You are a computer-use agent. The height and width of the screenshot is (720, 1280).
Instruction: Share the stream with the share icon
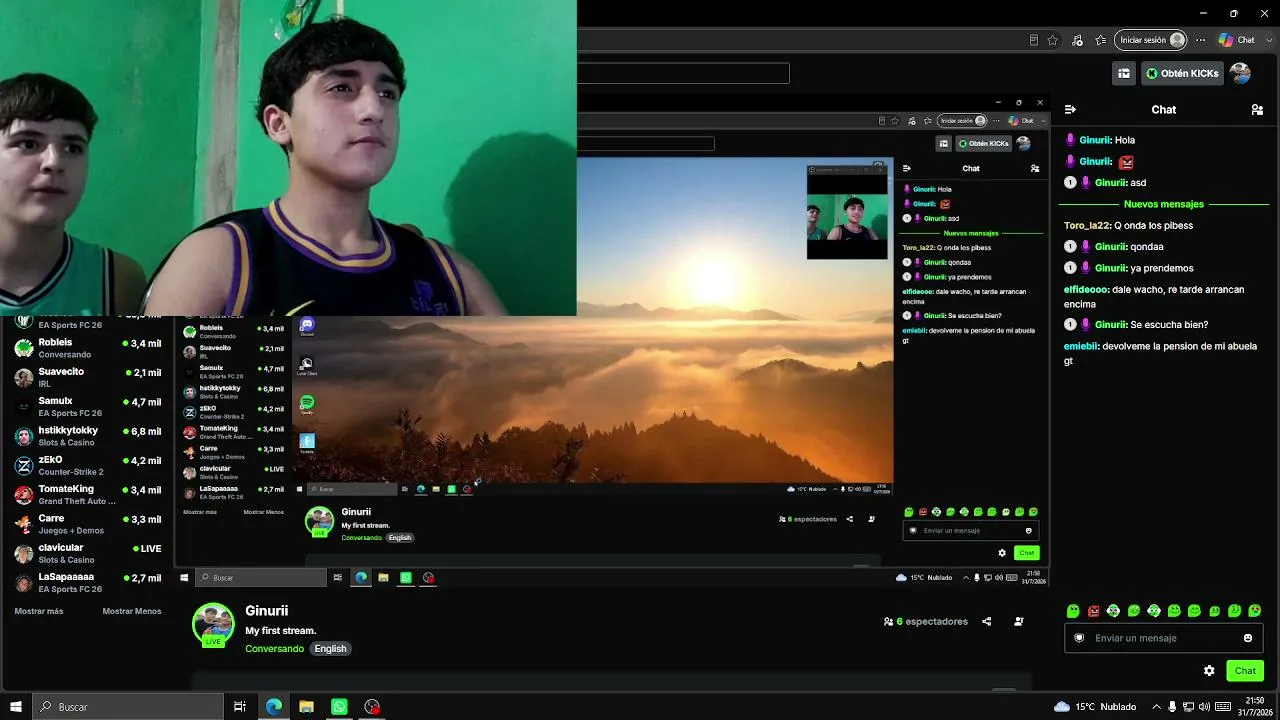point(986,621)
